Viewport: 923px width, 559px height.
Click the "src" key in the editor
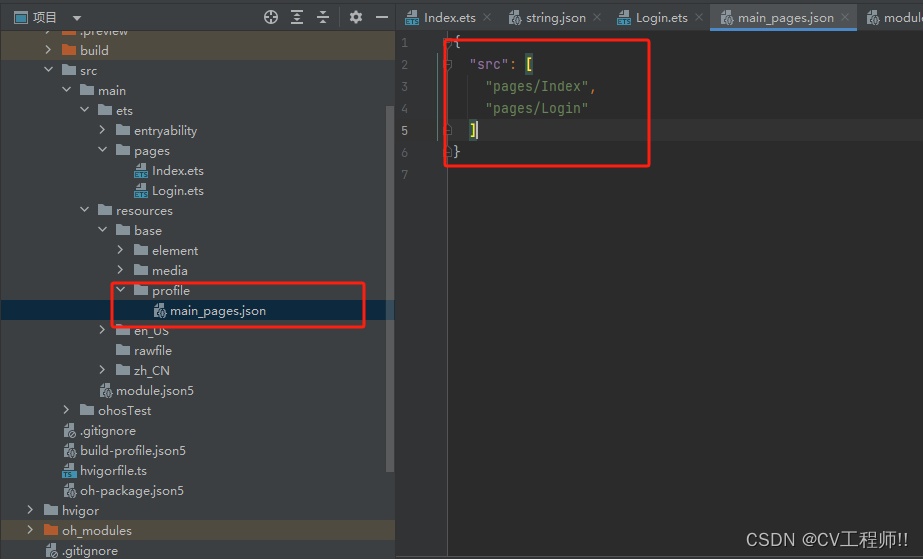(489, 64)
